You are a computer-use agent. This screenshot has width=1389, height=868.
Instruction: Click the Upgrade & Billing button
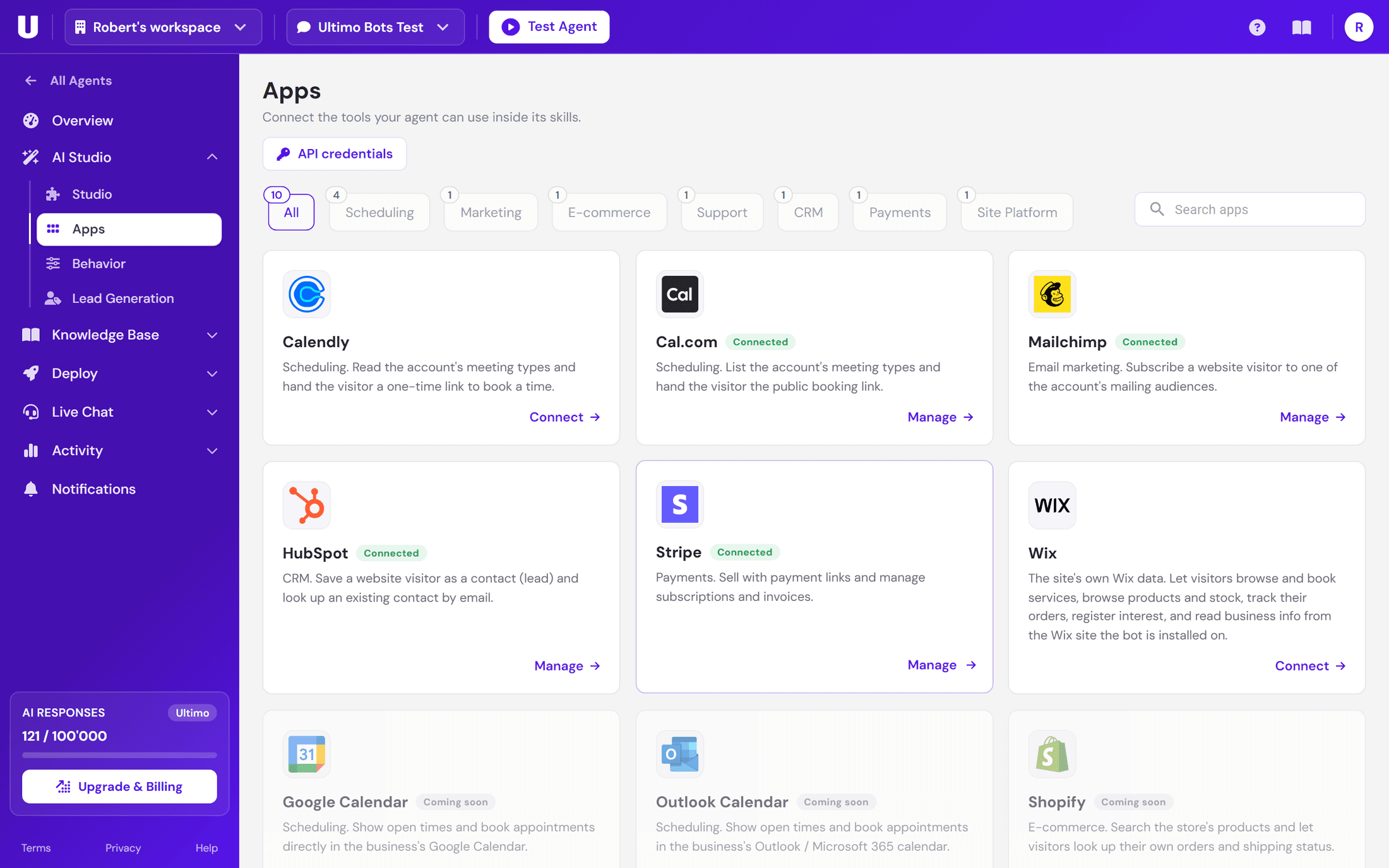119,787
